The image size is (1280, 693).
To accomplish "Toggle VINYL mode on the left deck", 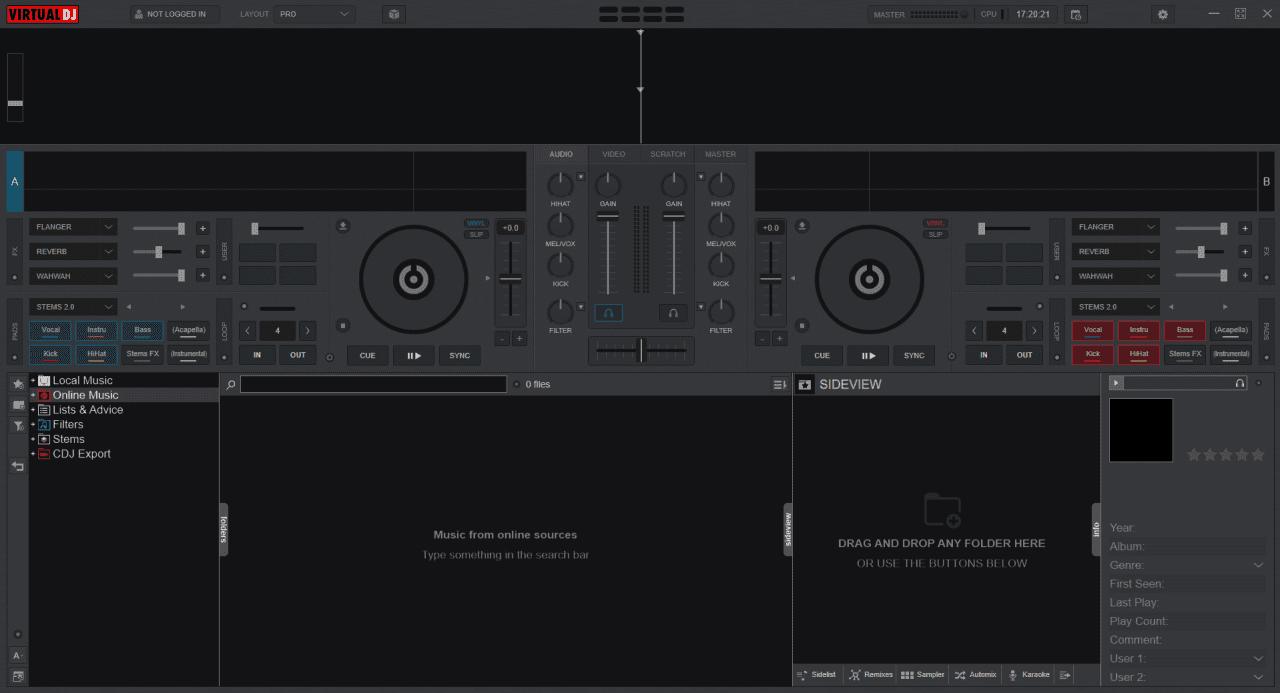I will click(x=477, y=223).
